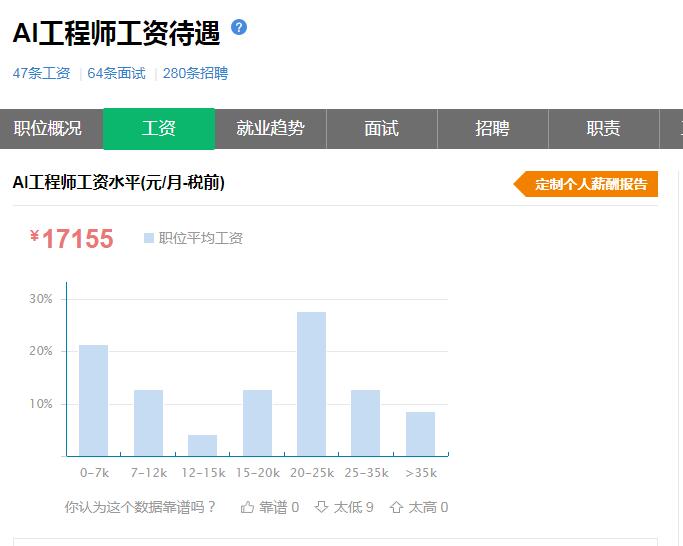Click the 25-35k x-axis label
Image resolution: width=683 pixels, height=546 pixels.
pos(366,473)
